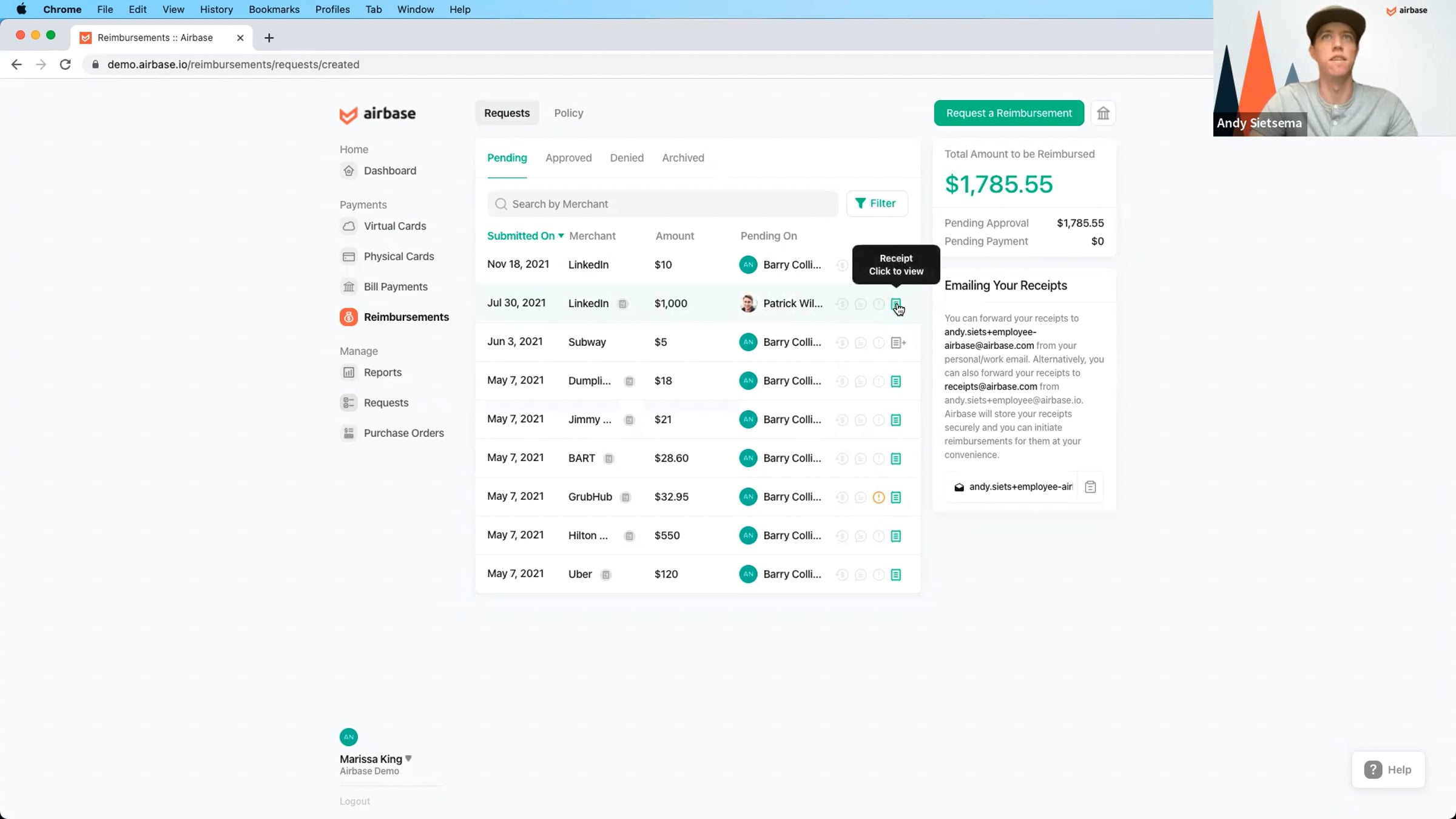Image resolution: width=1456 pixels, height=819 pixels.
Task: Open the Apple menu
Action: coord(21,9)
